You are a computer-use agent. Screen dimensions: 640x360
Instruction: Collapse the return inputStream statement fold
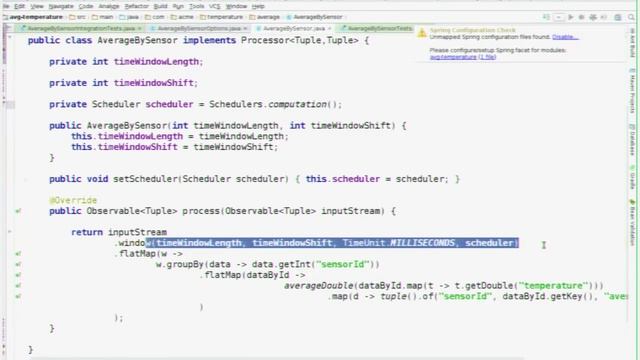10,232
